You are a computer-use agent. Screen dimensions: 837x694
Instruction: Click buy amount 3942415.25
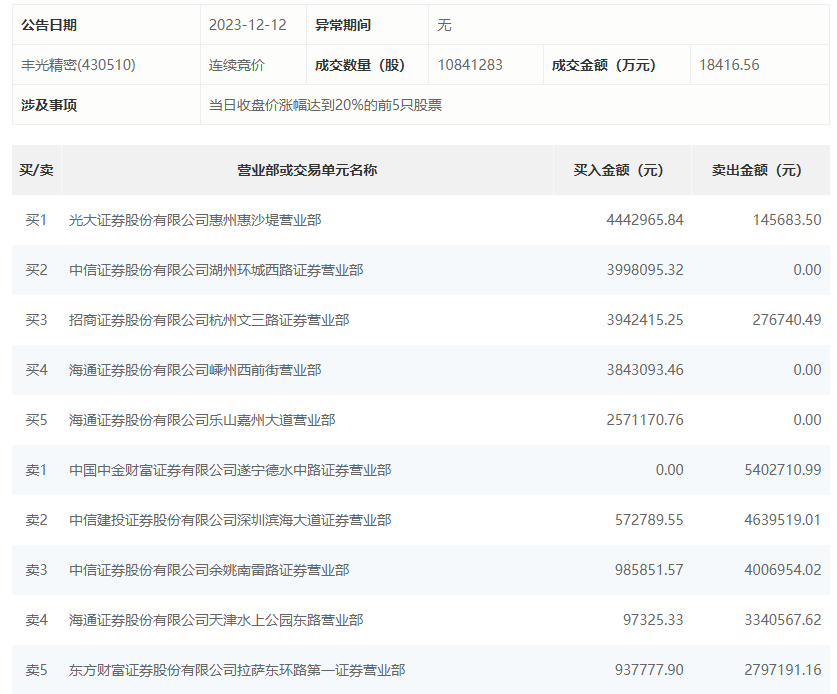click(645, 320)
